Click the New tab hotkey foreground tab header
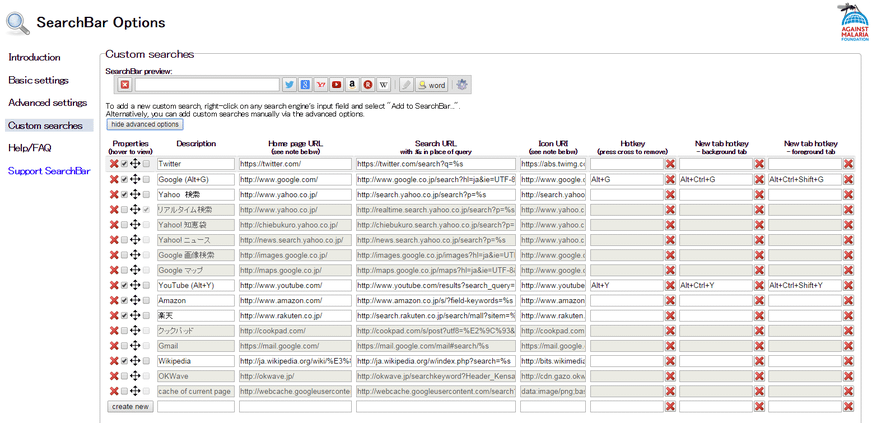The height and width of the screenshot is (423, 872). pos(810,147)
